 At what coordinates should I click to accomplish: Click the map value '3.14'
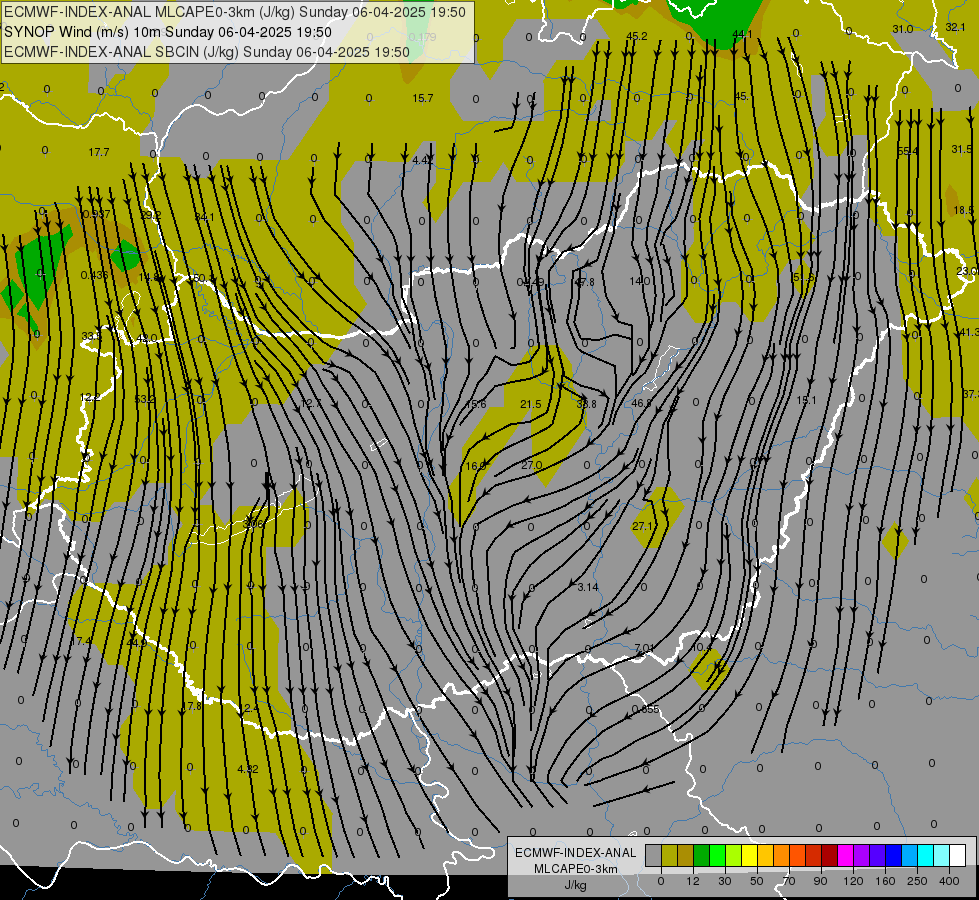click(x=588, y=587)
